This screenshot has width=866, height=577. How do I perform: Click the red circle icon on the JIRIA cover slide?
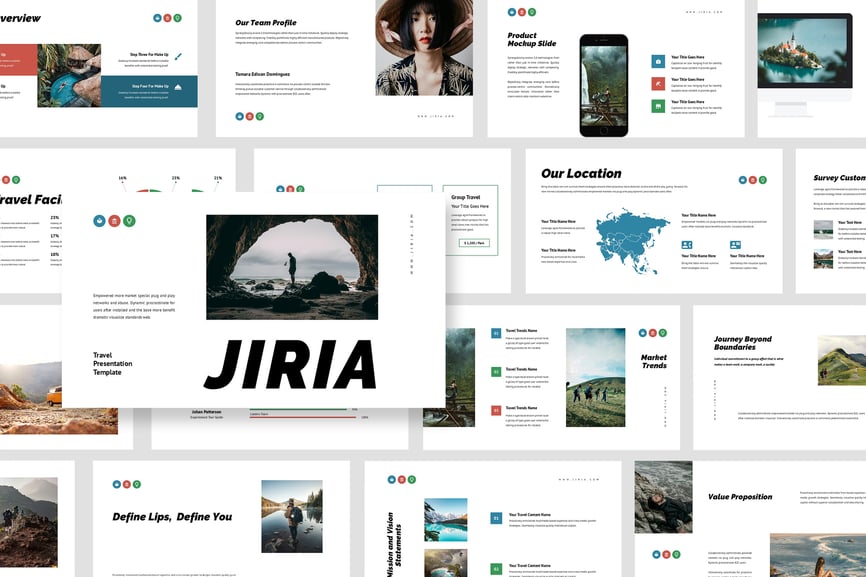coord(114,221)
